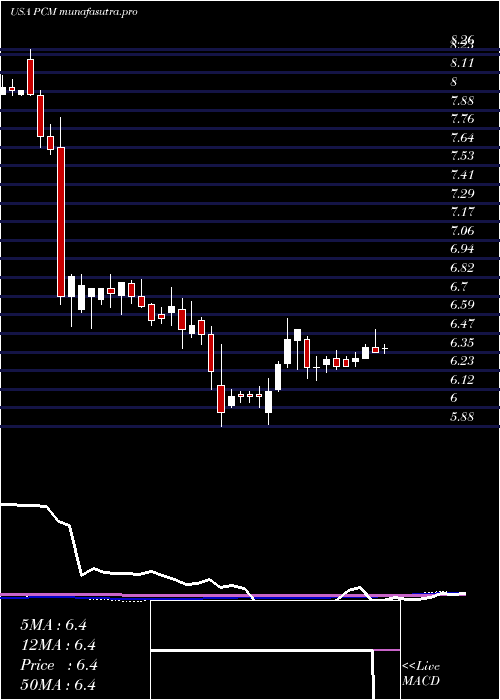
Task: Click the 6.94 price axis label
Action: point(462,249)
